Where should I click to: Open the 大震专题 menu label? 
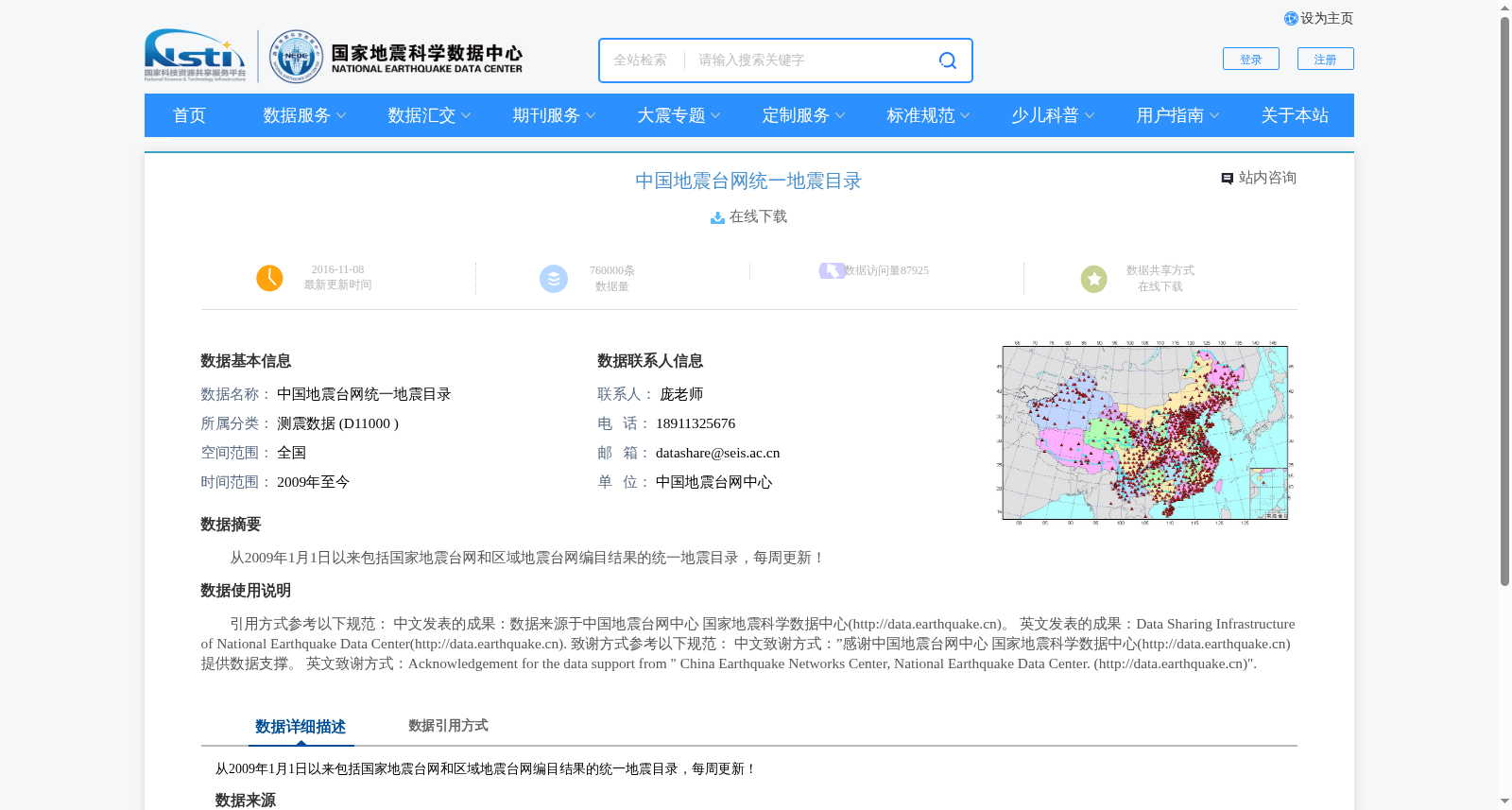pos(671,115)
